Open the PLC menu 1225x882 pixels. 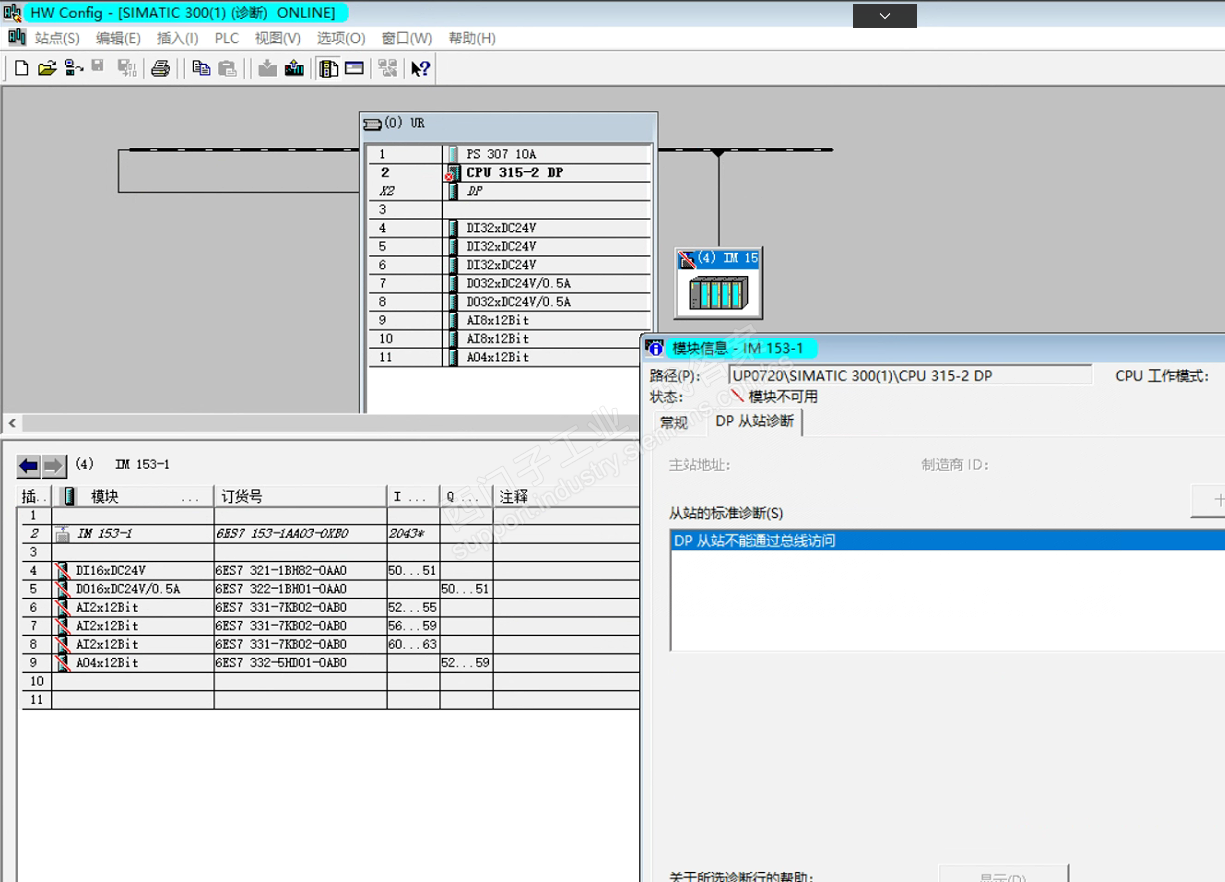227,38
